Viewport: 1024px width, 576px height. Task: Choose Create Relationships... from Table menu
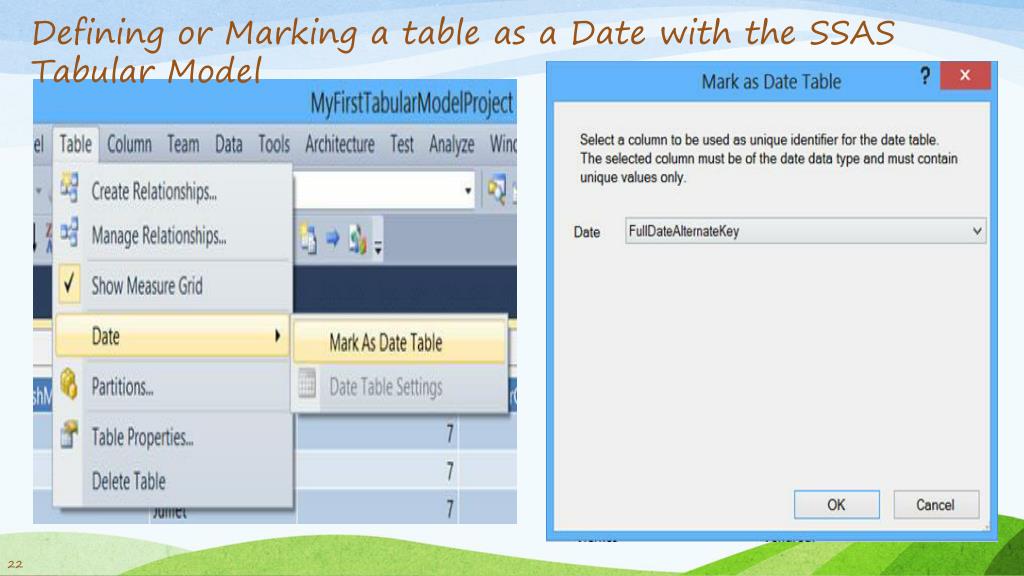173,191
